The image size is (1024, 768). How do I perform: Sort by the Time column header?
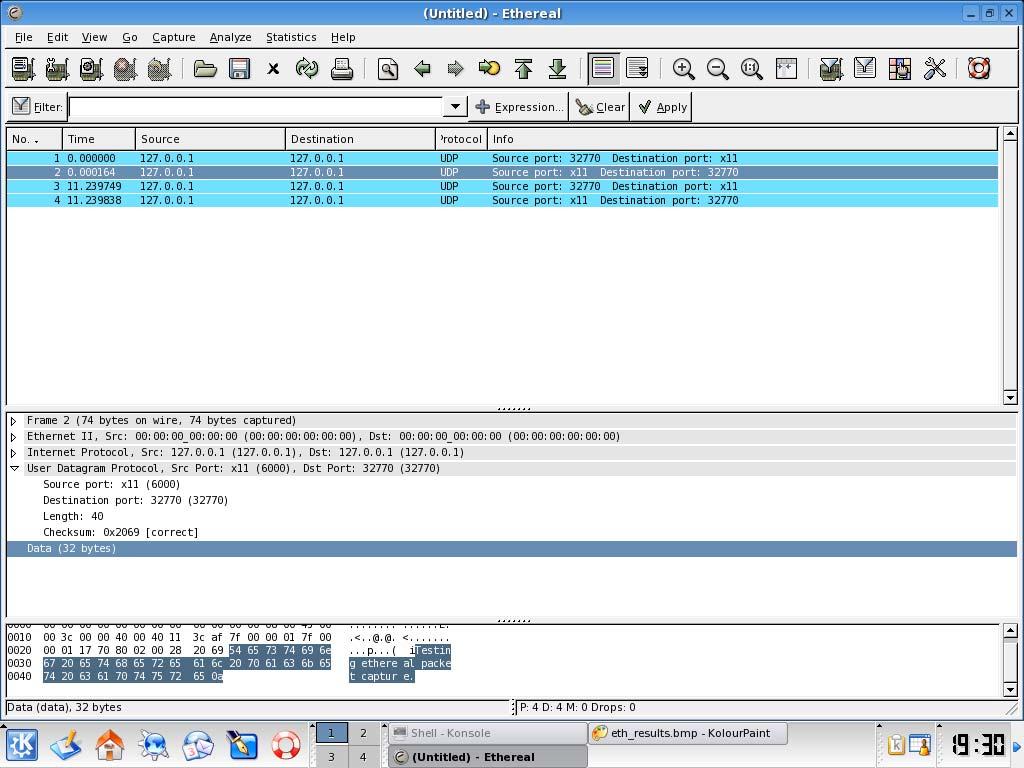click(x=99, y=139)
